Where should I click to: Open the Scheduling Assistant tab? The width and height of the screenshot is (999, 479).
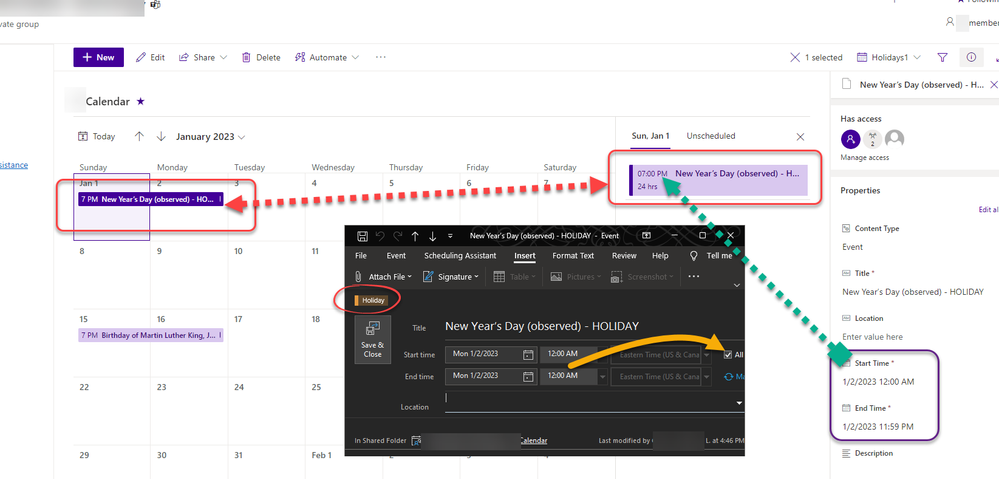coord(460,255)
